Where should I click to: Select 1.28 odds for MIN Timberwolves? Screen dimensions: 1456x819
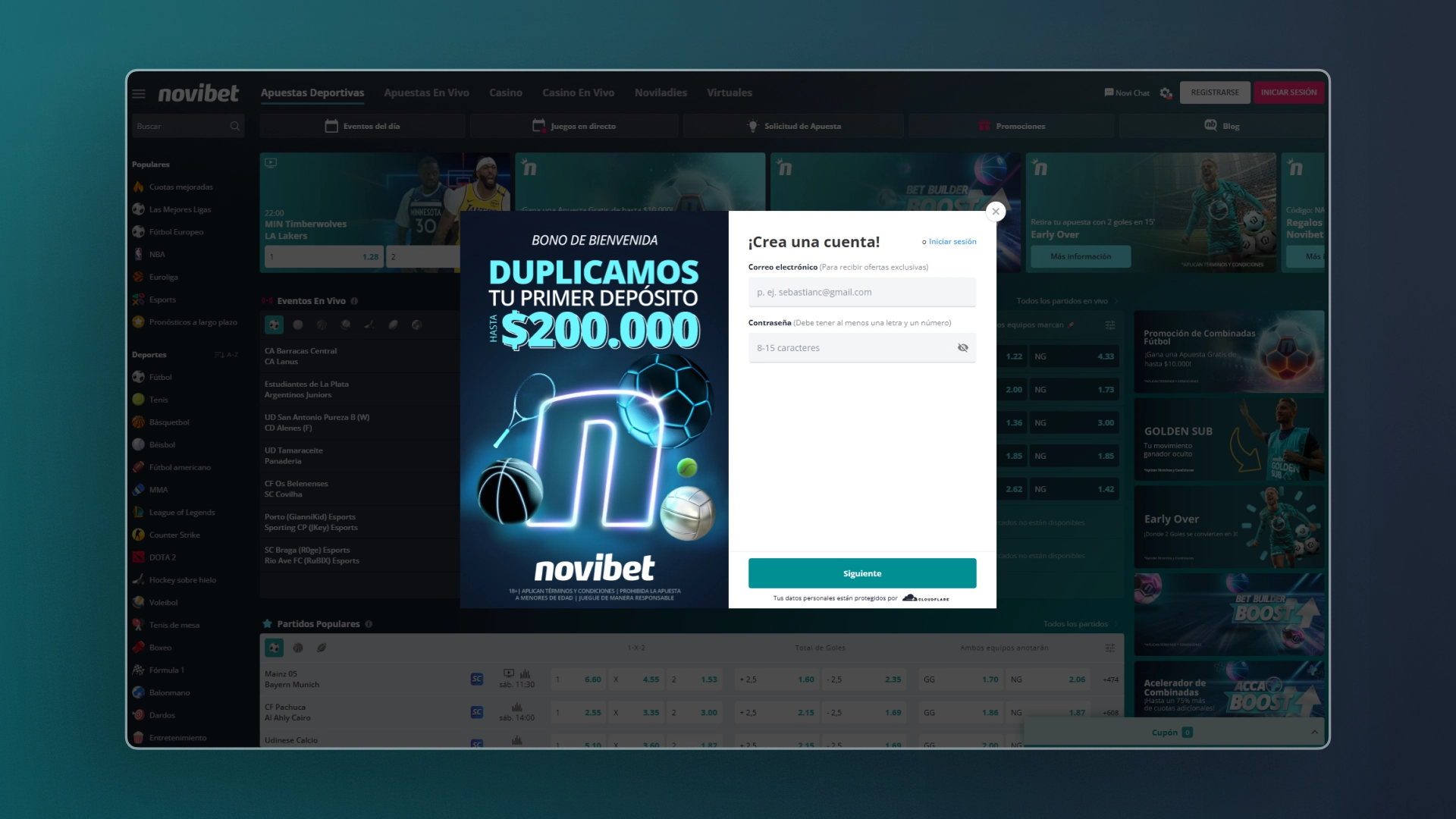pos(324,257)
